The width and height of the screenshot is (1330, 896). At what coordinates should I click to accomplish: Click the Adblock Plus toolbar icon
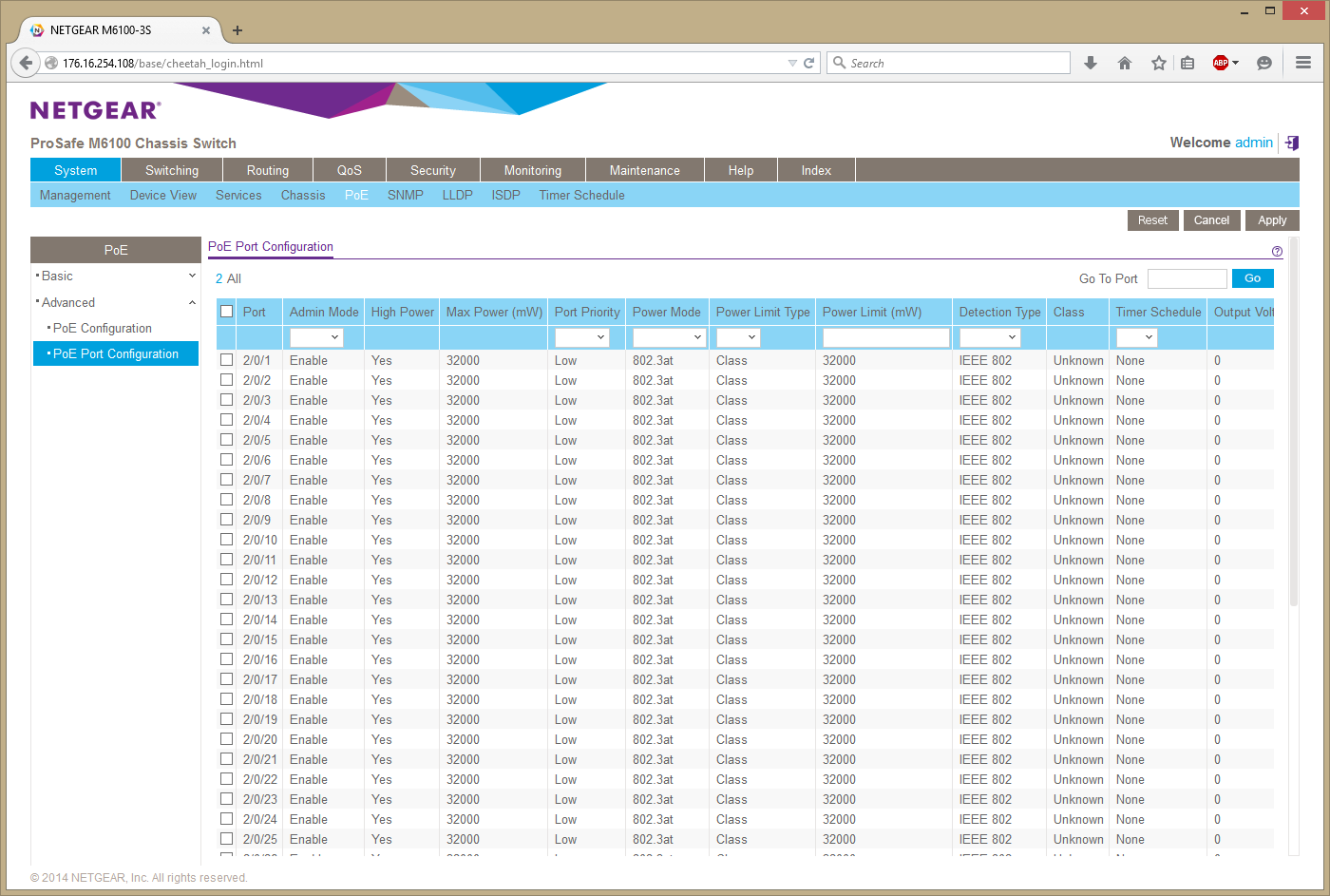(x=1221, y=63)
